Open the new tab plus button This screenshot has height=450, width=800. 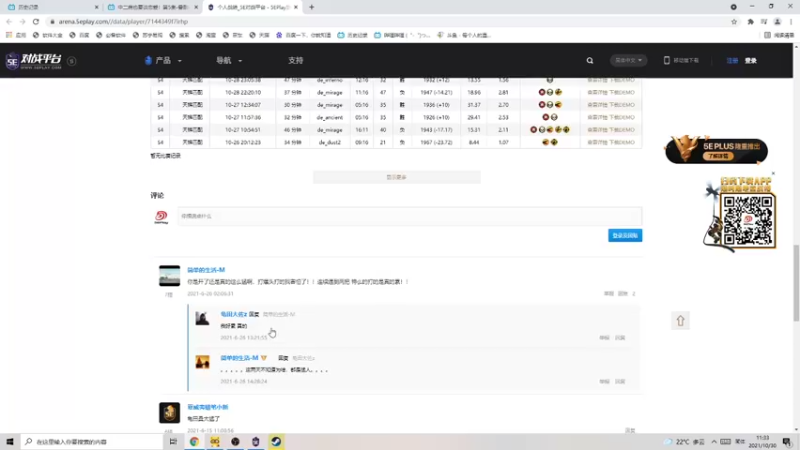[312, 7]
